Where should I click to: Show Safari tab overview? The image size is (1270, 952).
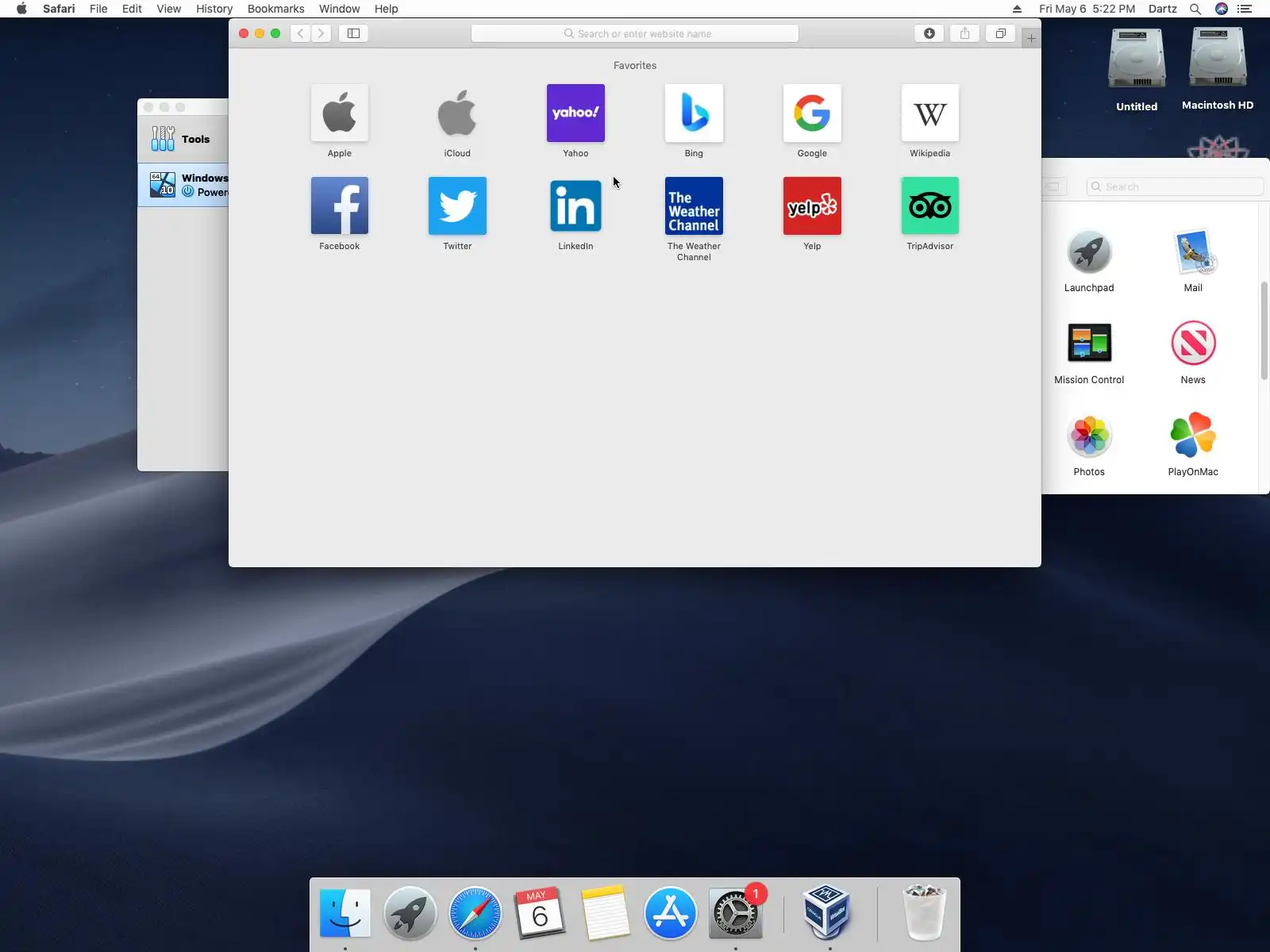pos(1001,33)
